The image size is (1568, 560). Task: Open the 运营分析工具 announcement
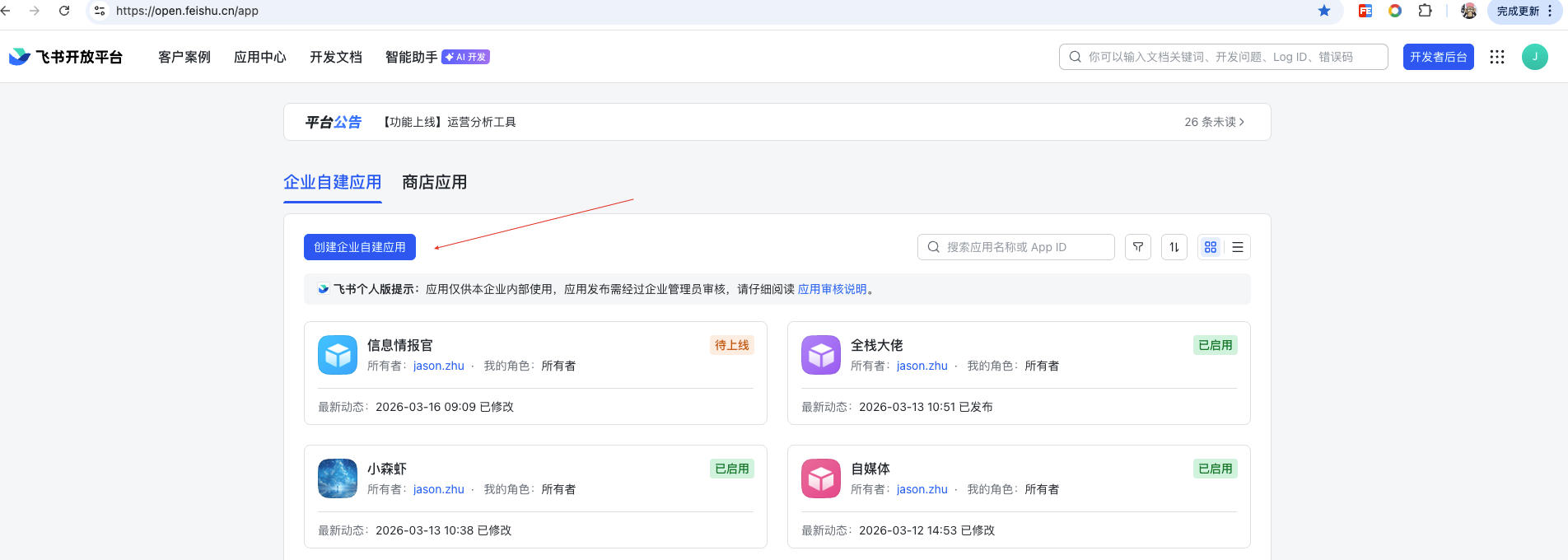(x=450, y=122)
